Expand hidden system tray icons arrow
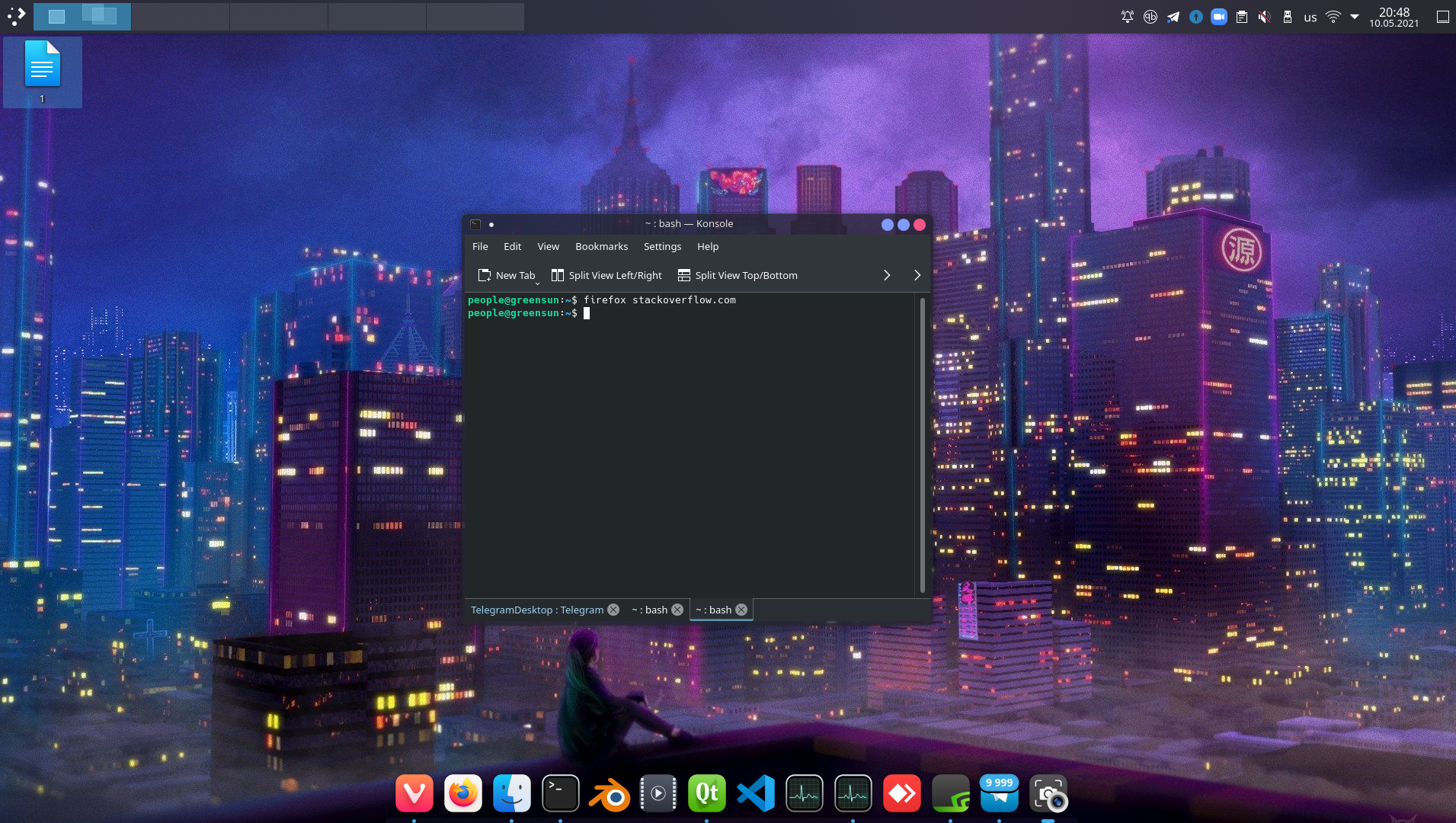Viewport: 1456px width, 823px height. pos(1355,17)
